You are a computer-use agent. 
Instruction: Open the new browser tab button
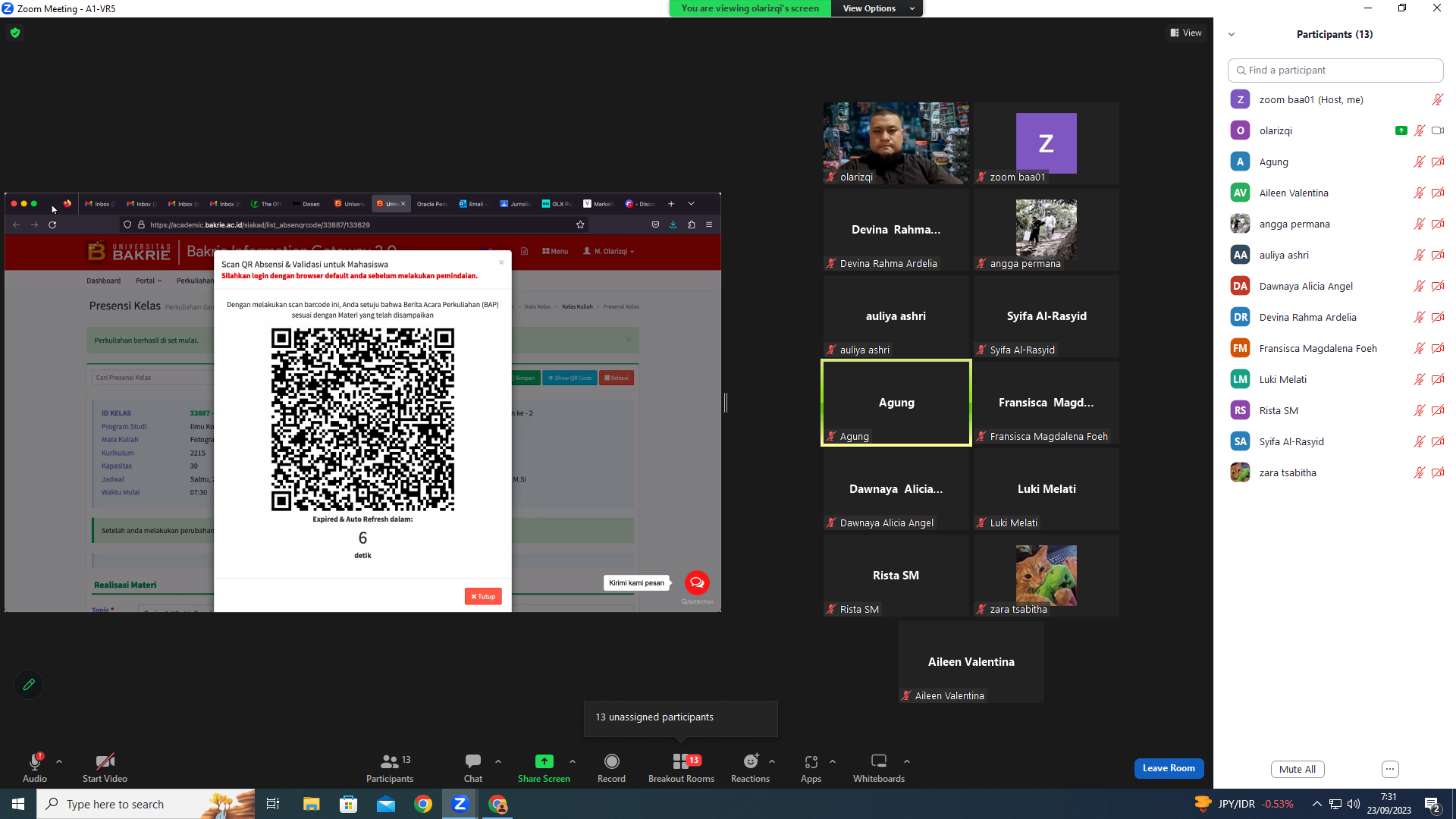pyautogui.click(x=671, y=204)
